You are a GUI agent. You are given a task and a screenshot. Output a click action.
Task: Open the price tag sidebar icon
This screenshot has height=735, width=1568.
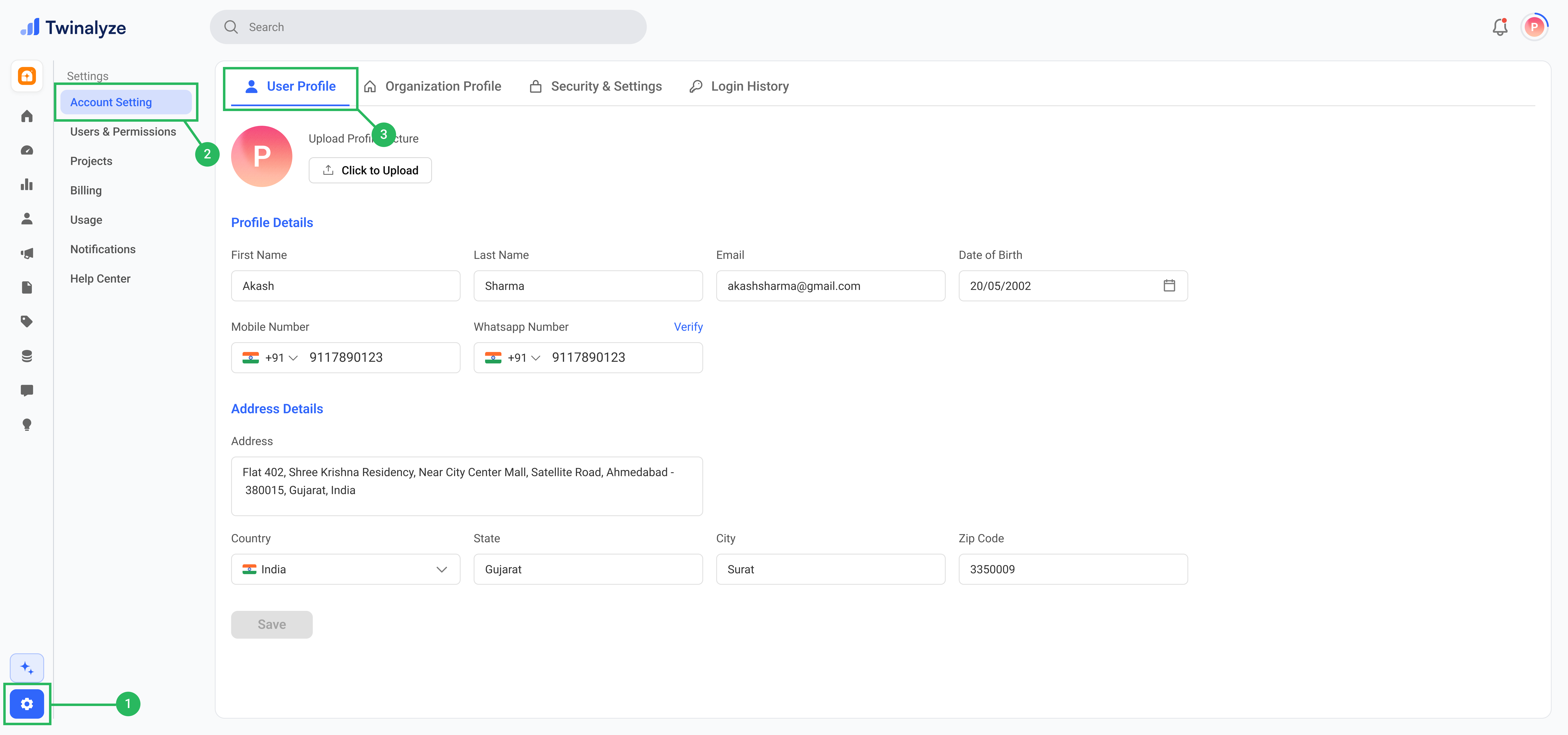pos(27,321)
